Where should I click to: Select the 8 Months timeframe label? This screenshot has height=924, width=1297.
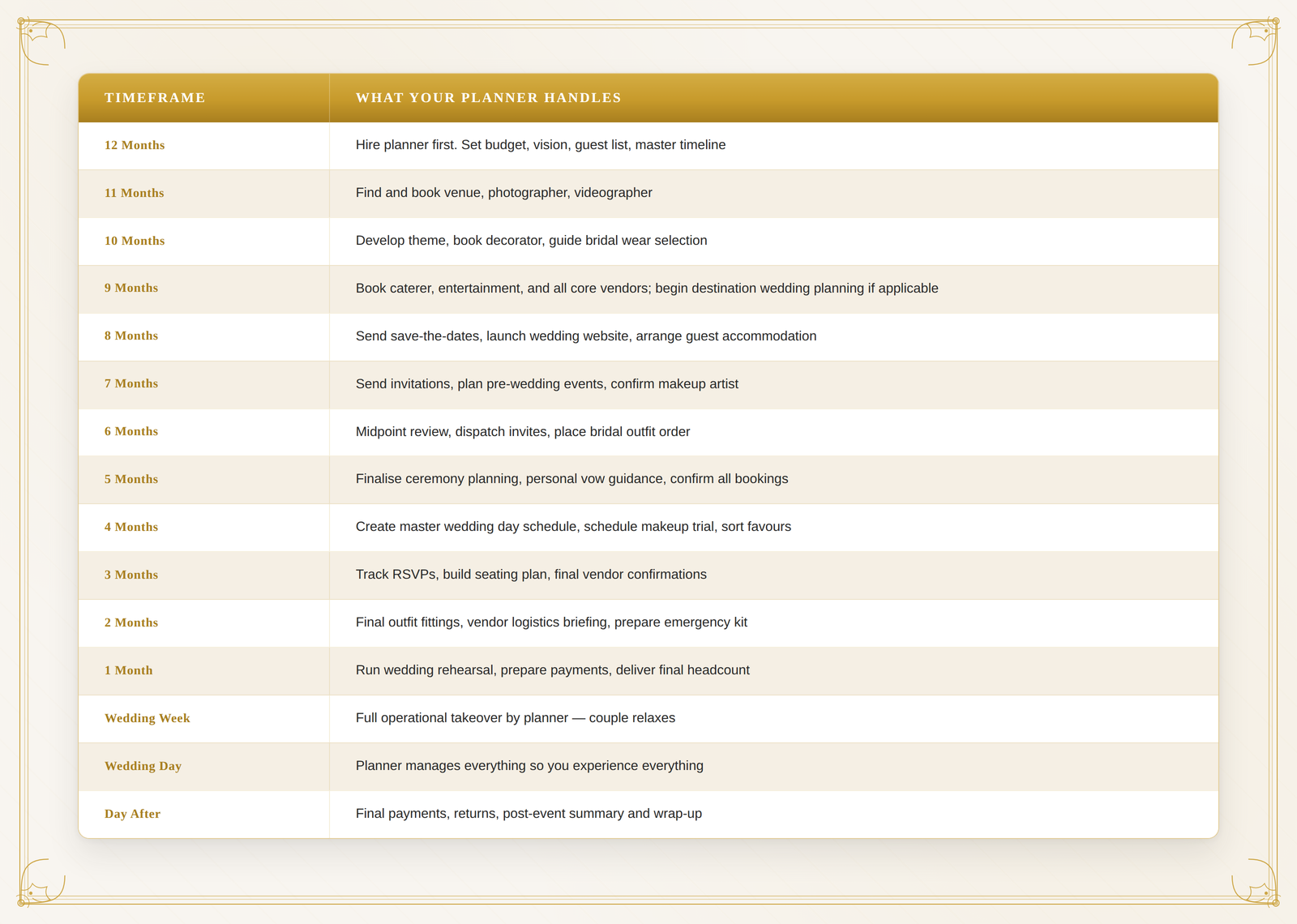coord(131,336)
